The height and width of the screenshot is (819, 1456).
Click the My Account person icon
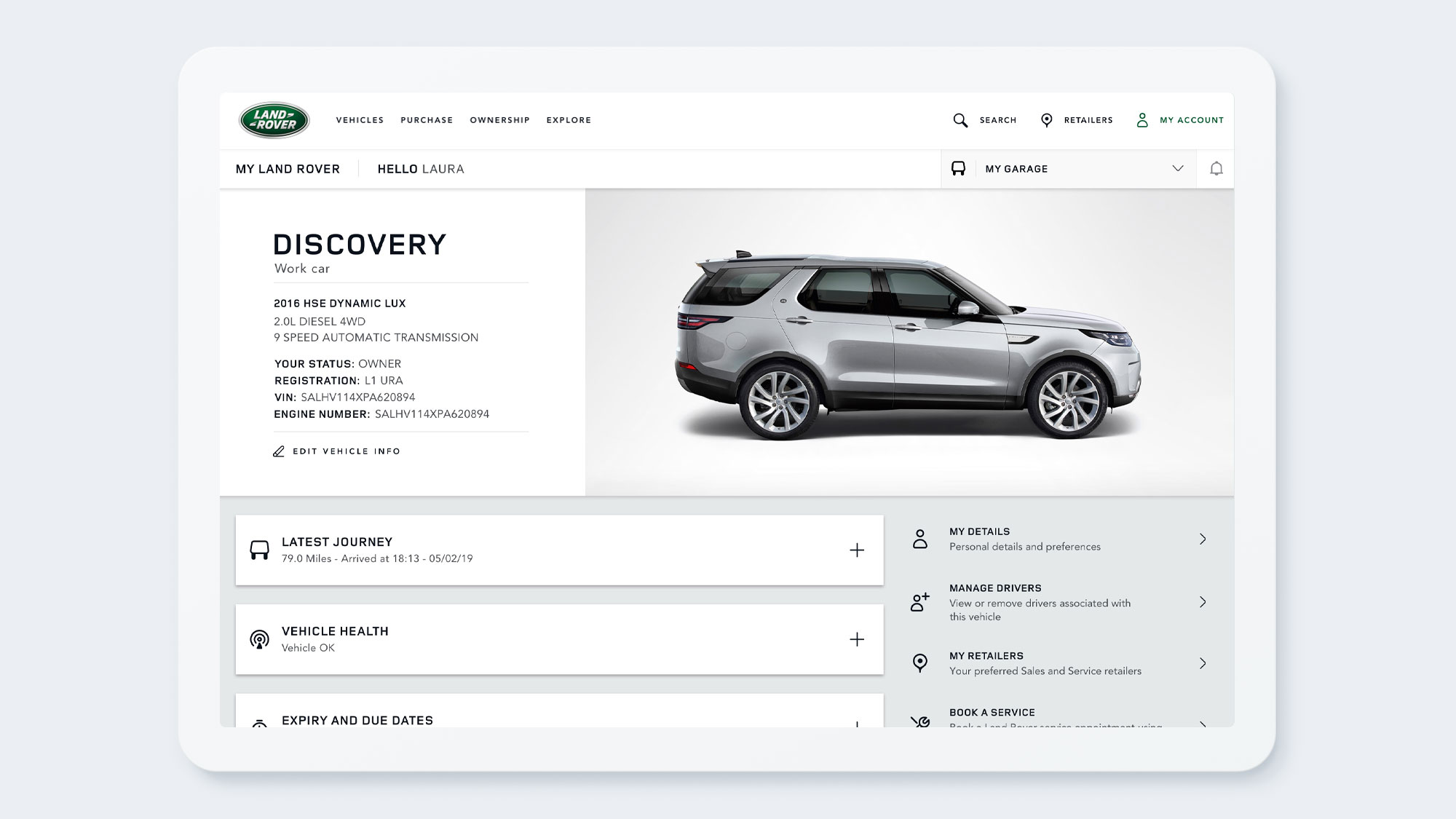[1142, 120]
